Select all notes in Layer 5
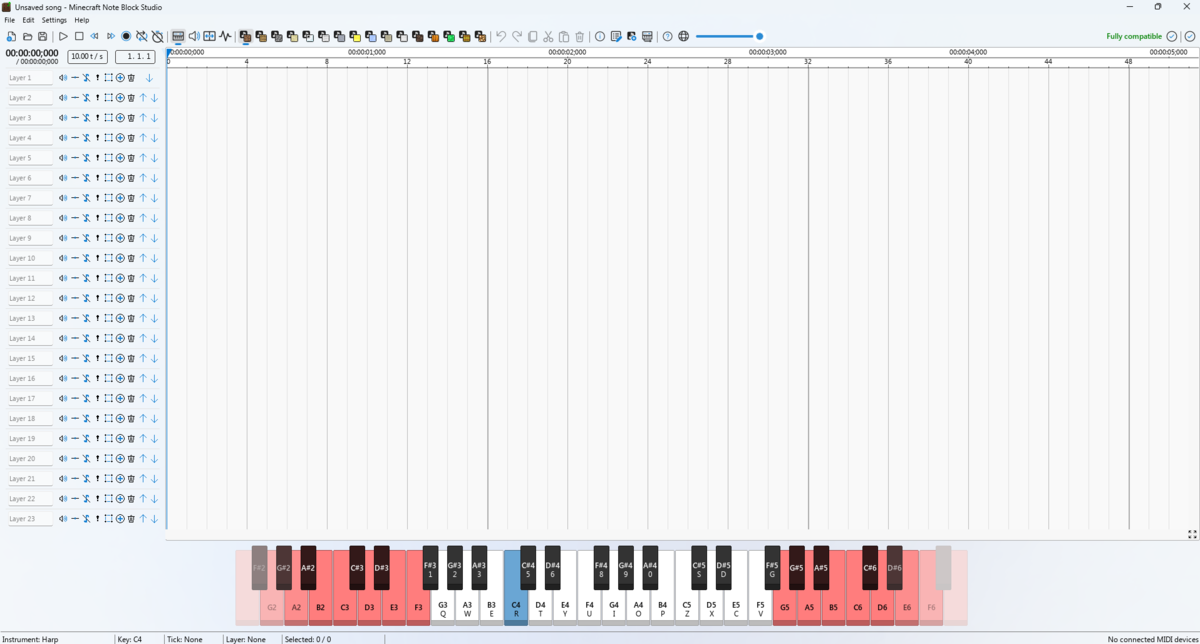1200x644 pixels. (x=109, y=158)
